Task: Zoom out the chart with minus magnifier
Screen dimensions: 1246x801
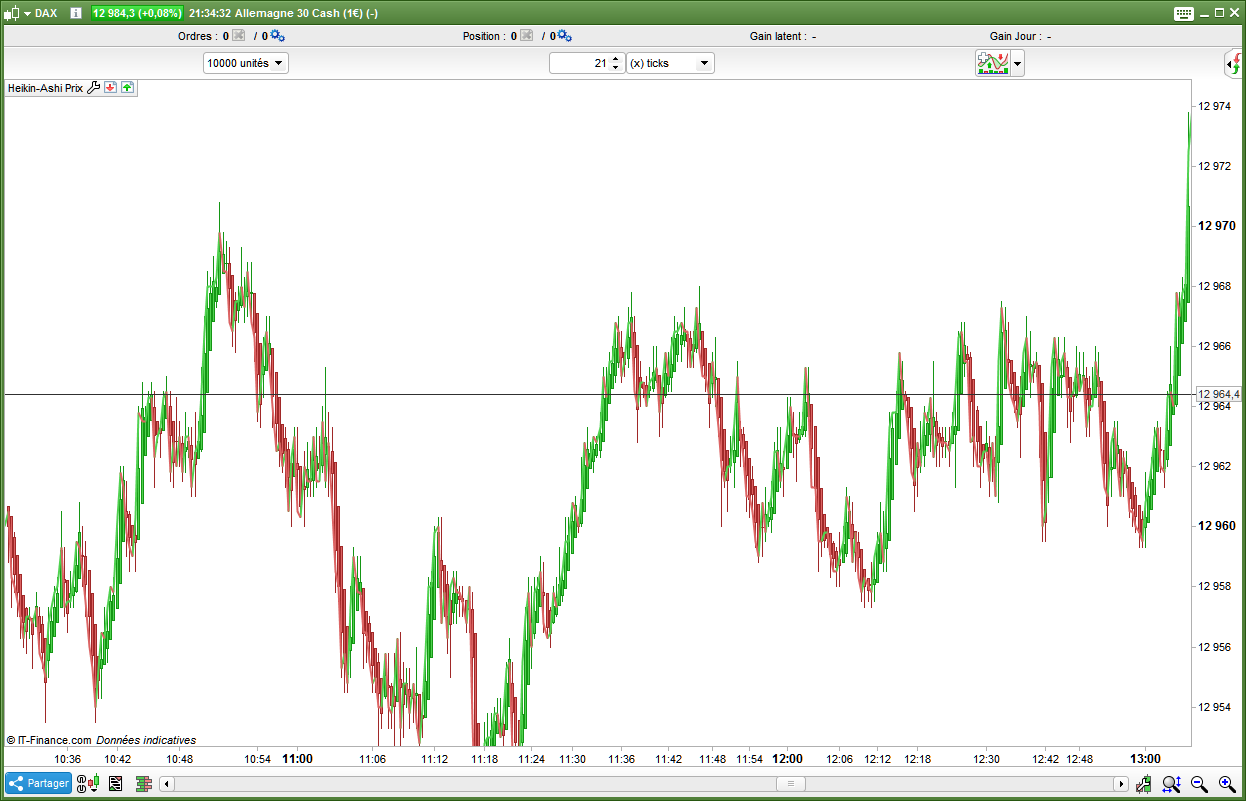Action: [x=1199, y=784]
